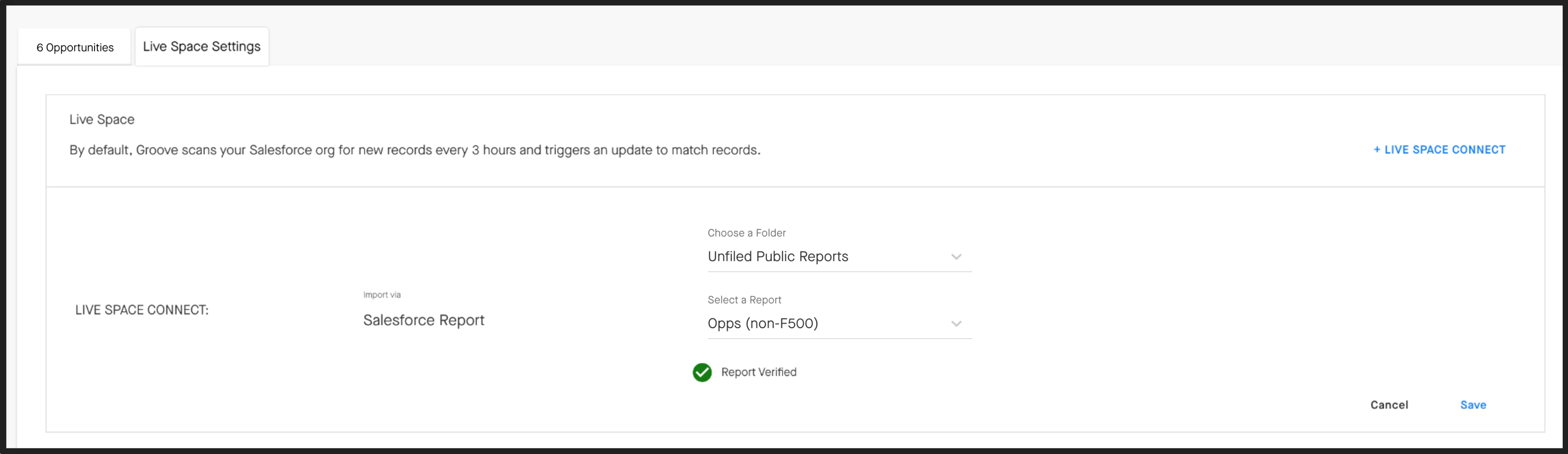Image resolution: width=1568 pixels, height=454 pixels.
Task: Click the Groove scan interval description text
Action: [x=415, y=150]
